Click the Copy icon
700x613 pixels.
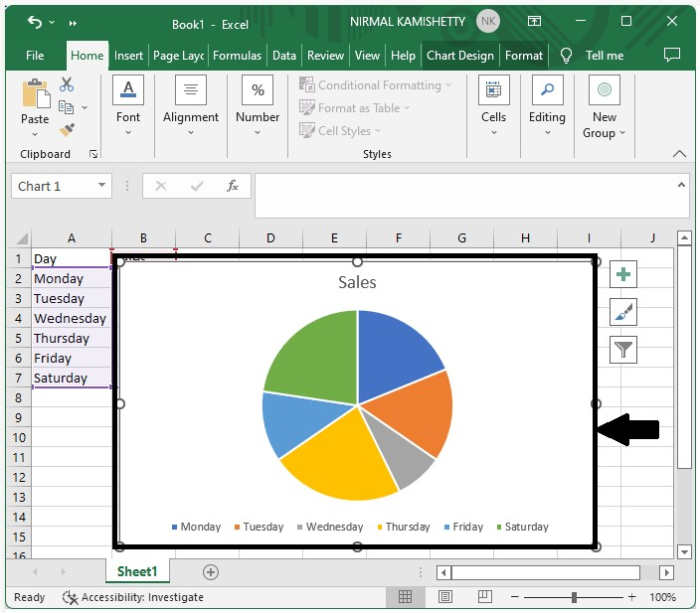67,107
